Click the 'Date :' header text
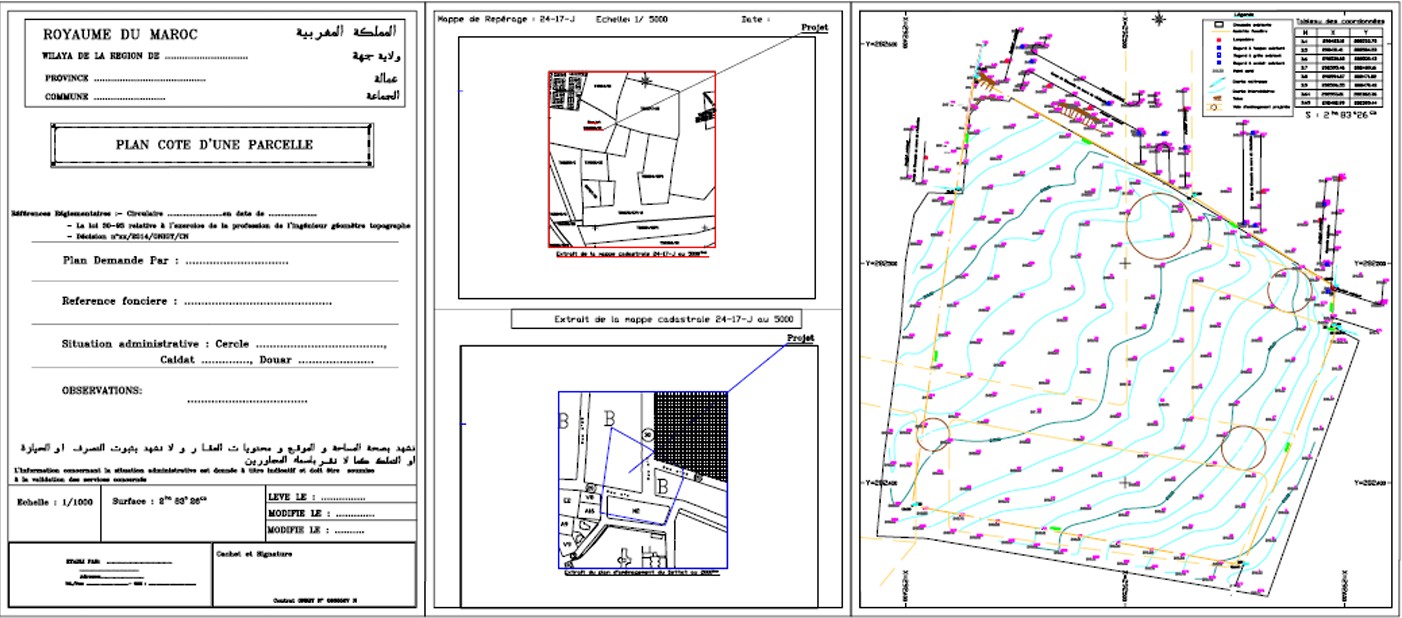The image size is (1402, 618). [x=757, y=19]
